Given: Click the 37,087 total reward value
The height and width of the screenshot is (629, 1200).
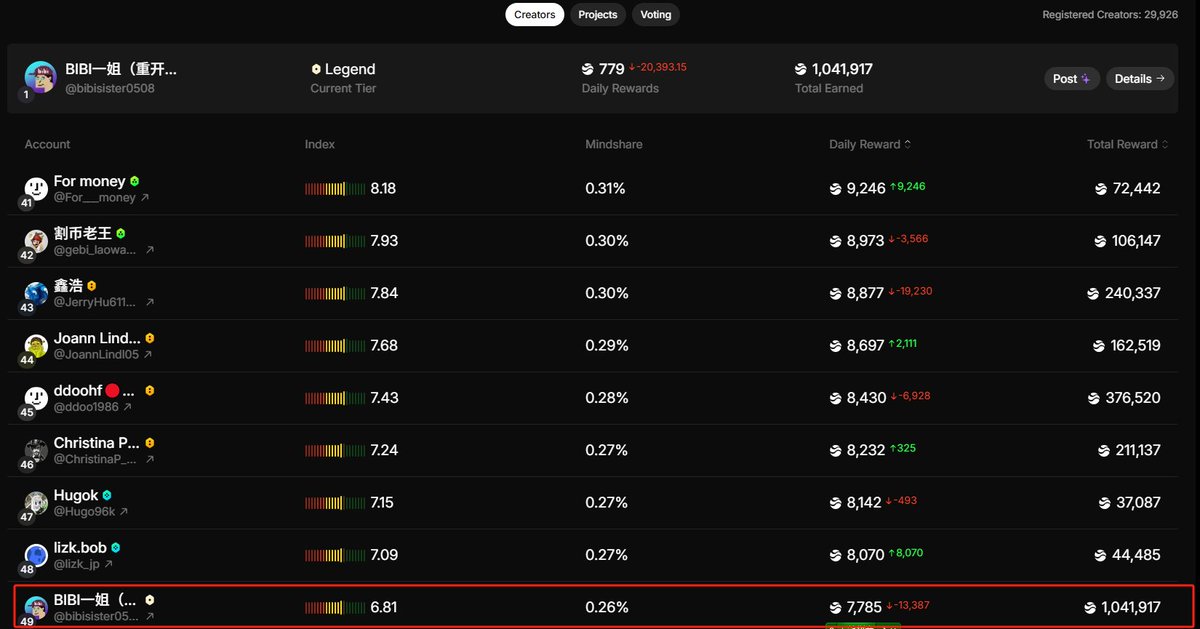Looking at the screenshot, I should (1139, 502).
